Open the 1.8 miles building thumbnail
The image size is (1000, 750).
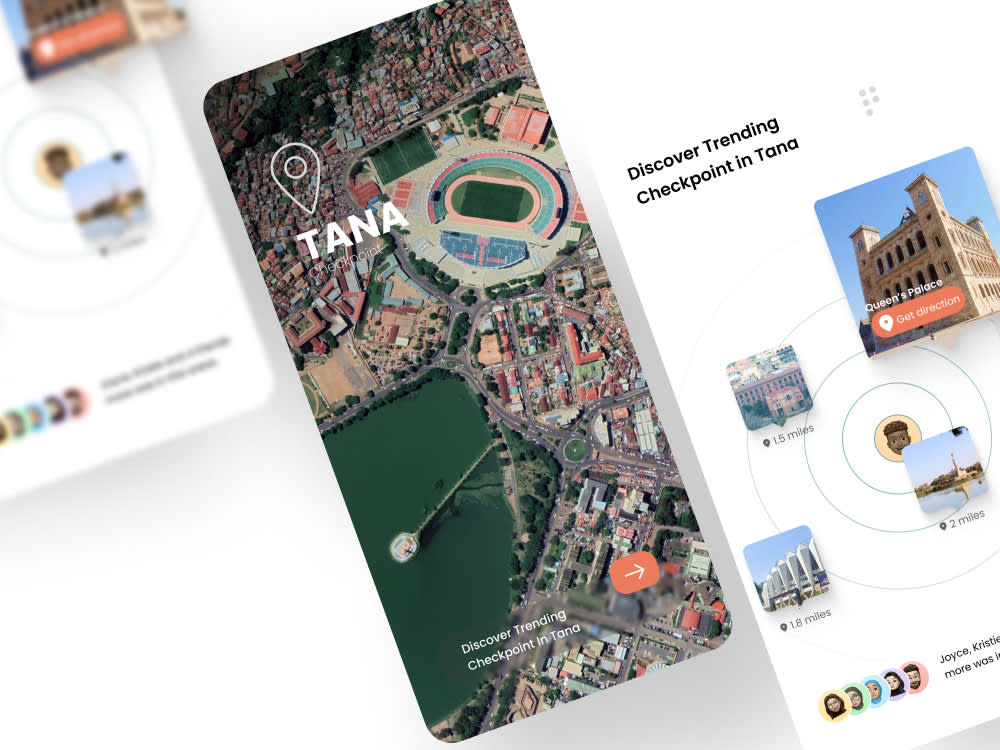(x=788, y=568)
